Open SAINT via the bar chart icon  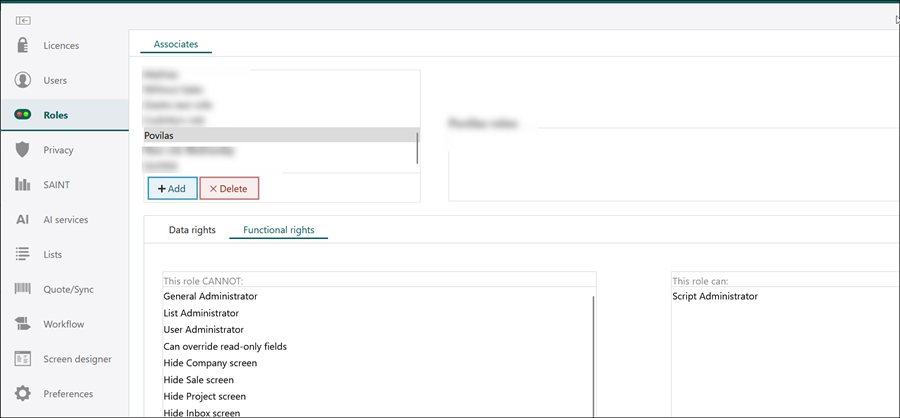22,184
